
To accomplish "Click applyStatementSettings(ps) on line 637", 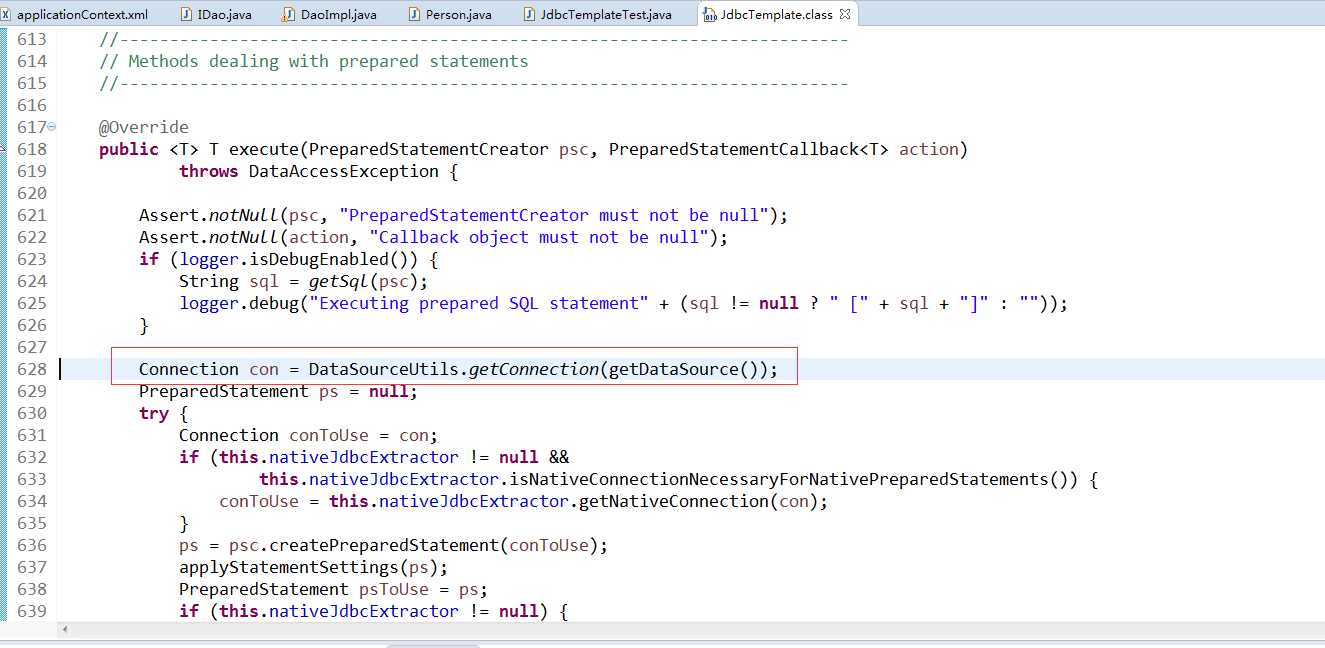I will coord(309,567).
